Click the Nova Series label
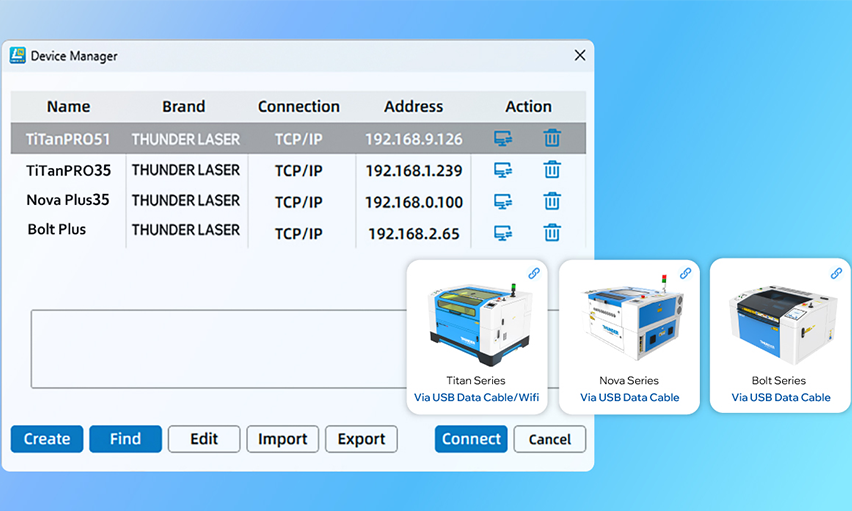The image size is (852, 511). (x=629, y=381)
